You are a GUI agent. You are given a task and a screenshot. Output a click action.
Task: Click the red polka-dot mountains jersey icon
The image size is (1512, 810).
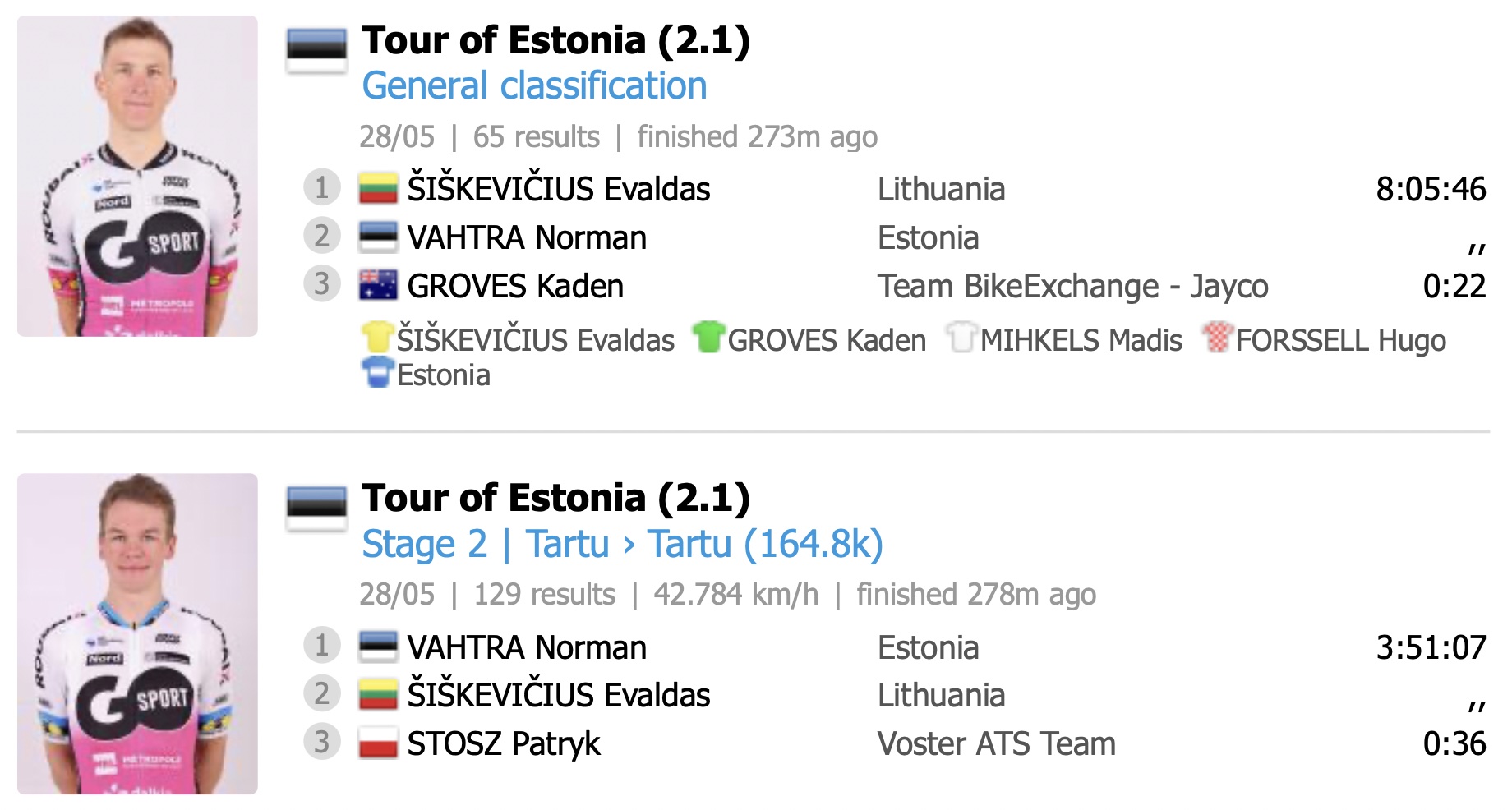[1217, 338]
